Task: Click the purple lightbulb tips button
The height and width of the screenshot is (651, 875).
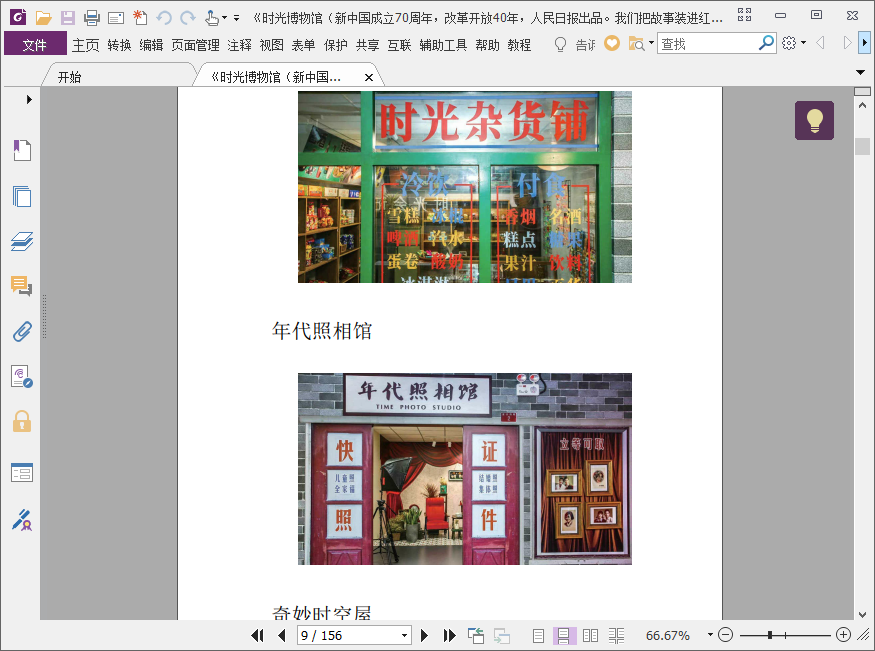Action: pos(814,120)
